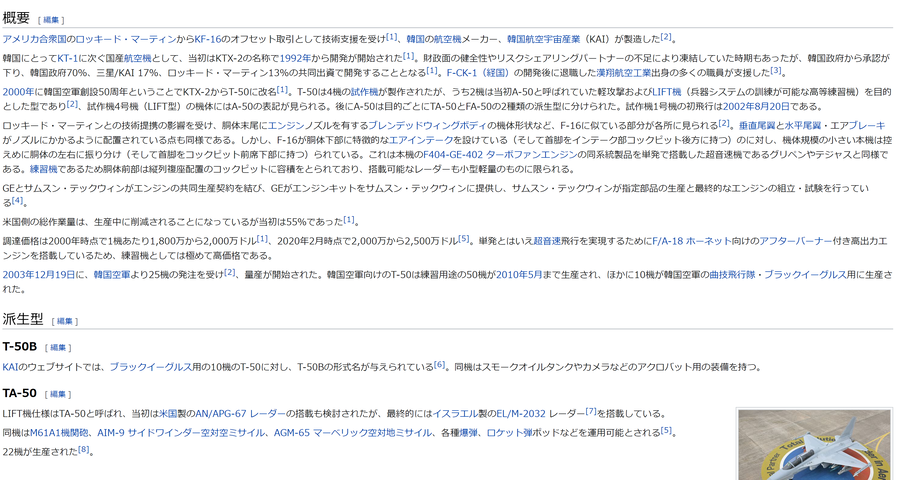Screen dimensions: 901x480
Task: Open 韓国 link before の航空機メーカー
Action: 415,39
